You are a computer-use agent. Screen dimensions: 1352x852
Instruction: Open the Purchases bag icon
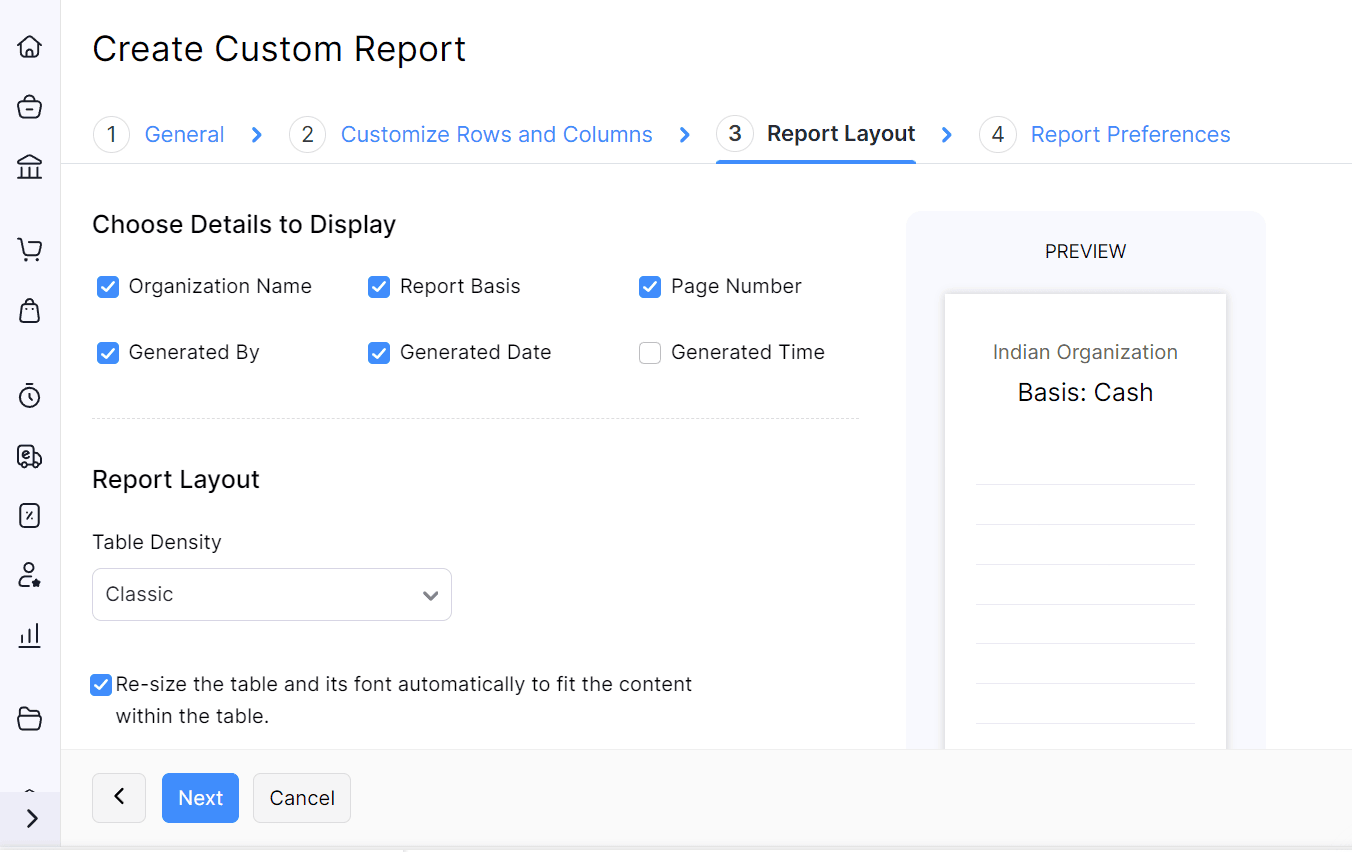(30, 311)
